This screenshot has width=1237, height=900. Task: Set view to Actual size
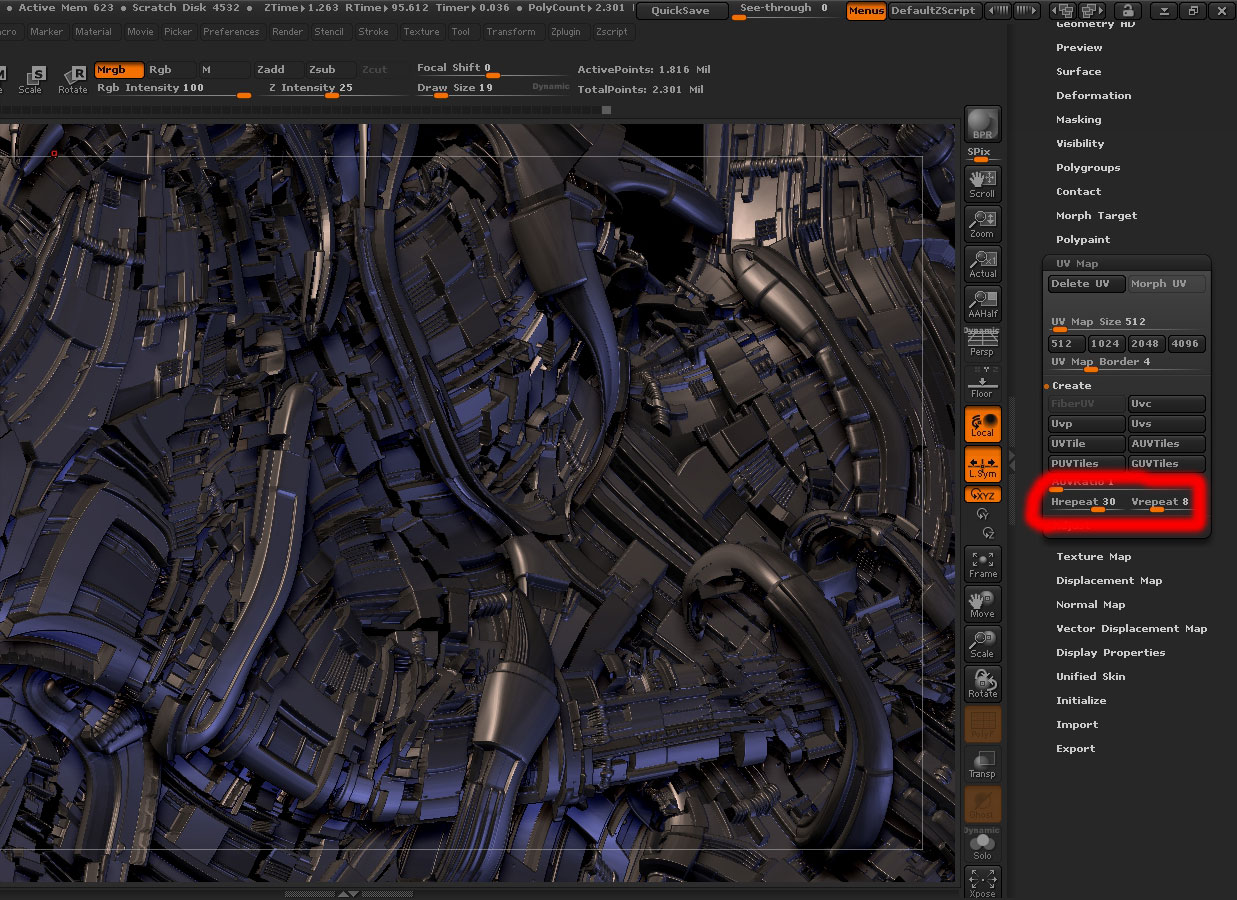pos(982,264)
